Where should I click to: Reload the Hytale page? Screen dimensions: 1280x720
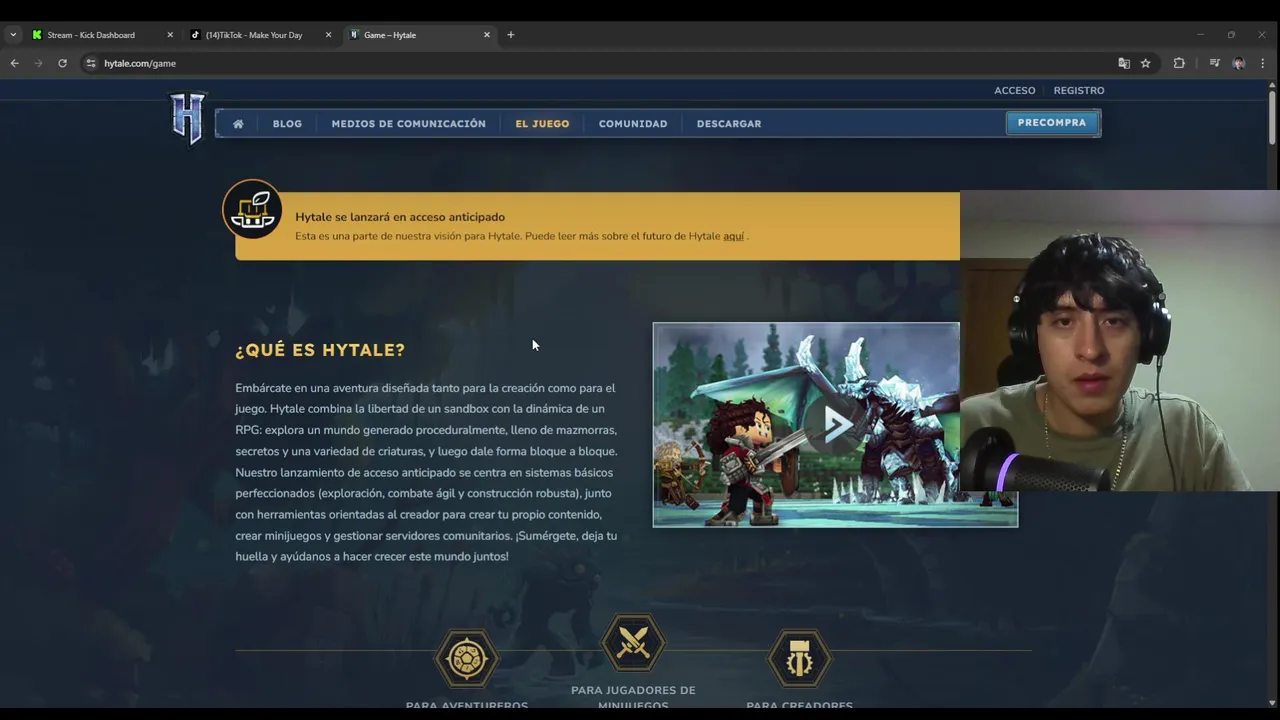click(62, 63)
